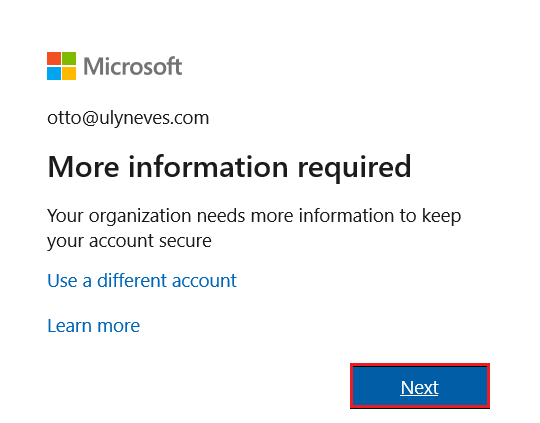Click the green square of Microsoft logo
540x423 pixels.
pos(69,59)
